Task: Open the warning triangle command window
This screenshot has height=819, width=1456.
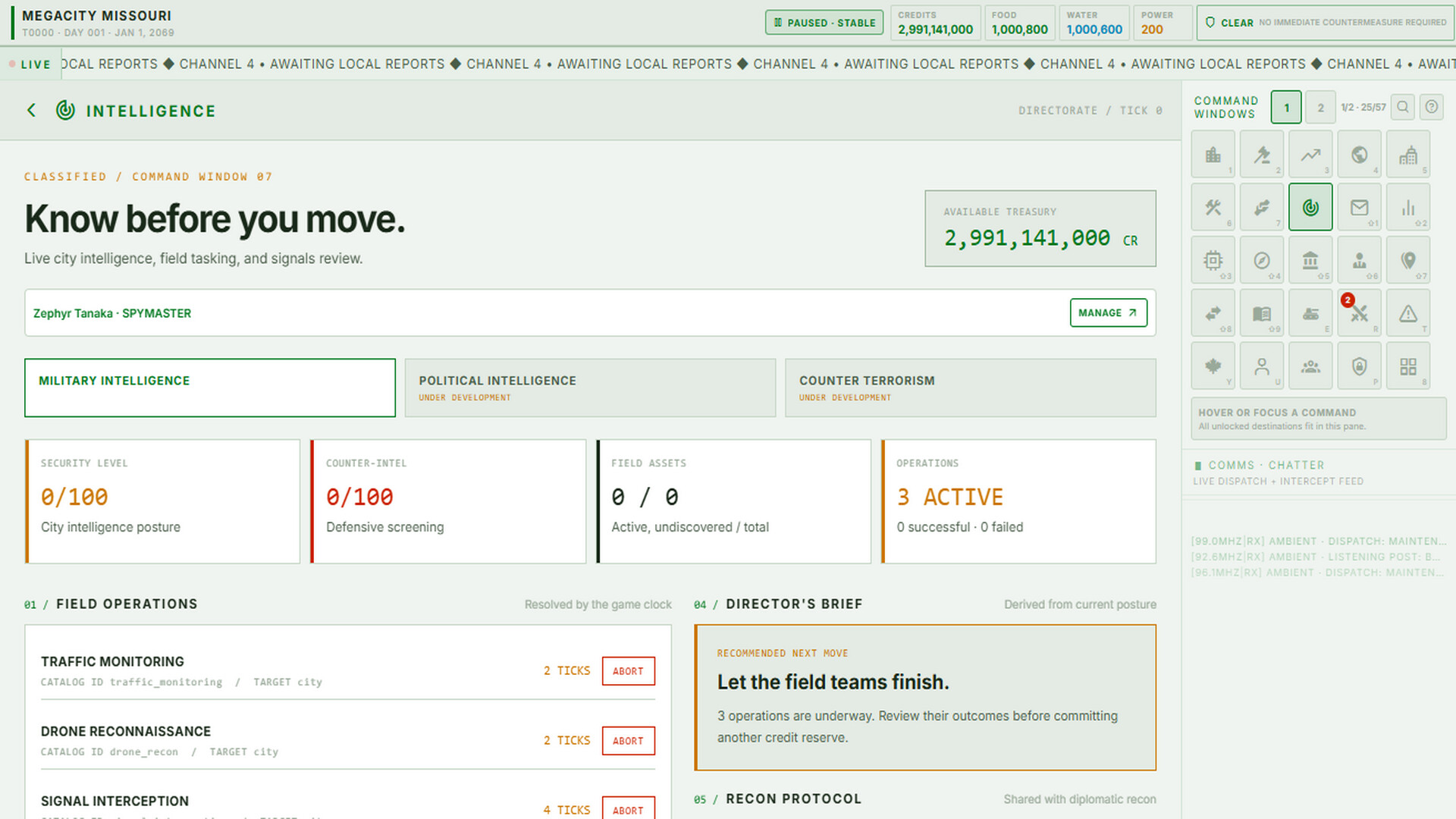Action: [1408, 313]
